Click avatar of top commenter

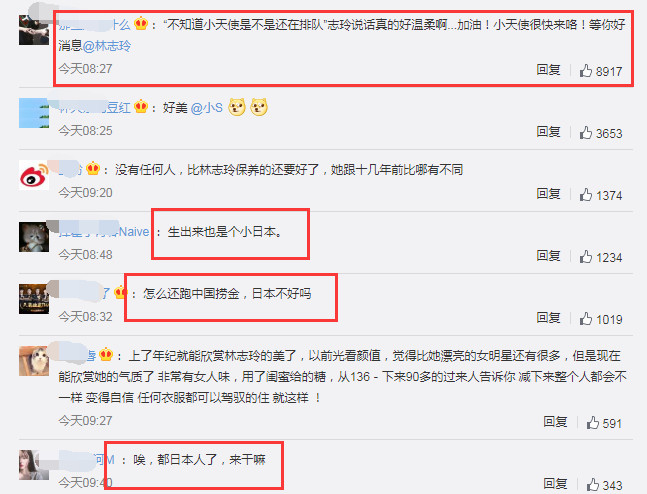click(34, 30)
